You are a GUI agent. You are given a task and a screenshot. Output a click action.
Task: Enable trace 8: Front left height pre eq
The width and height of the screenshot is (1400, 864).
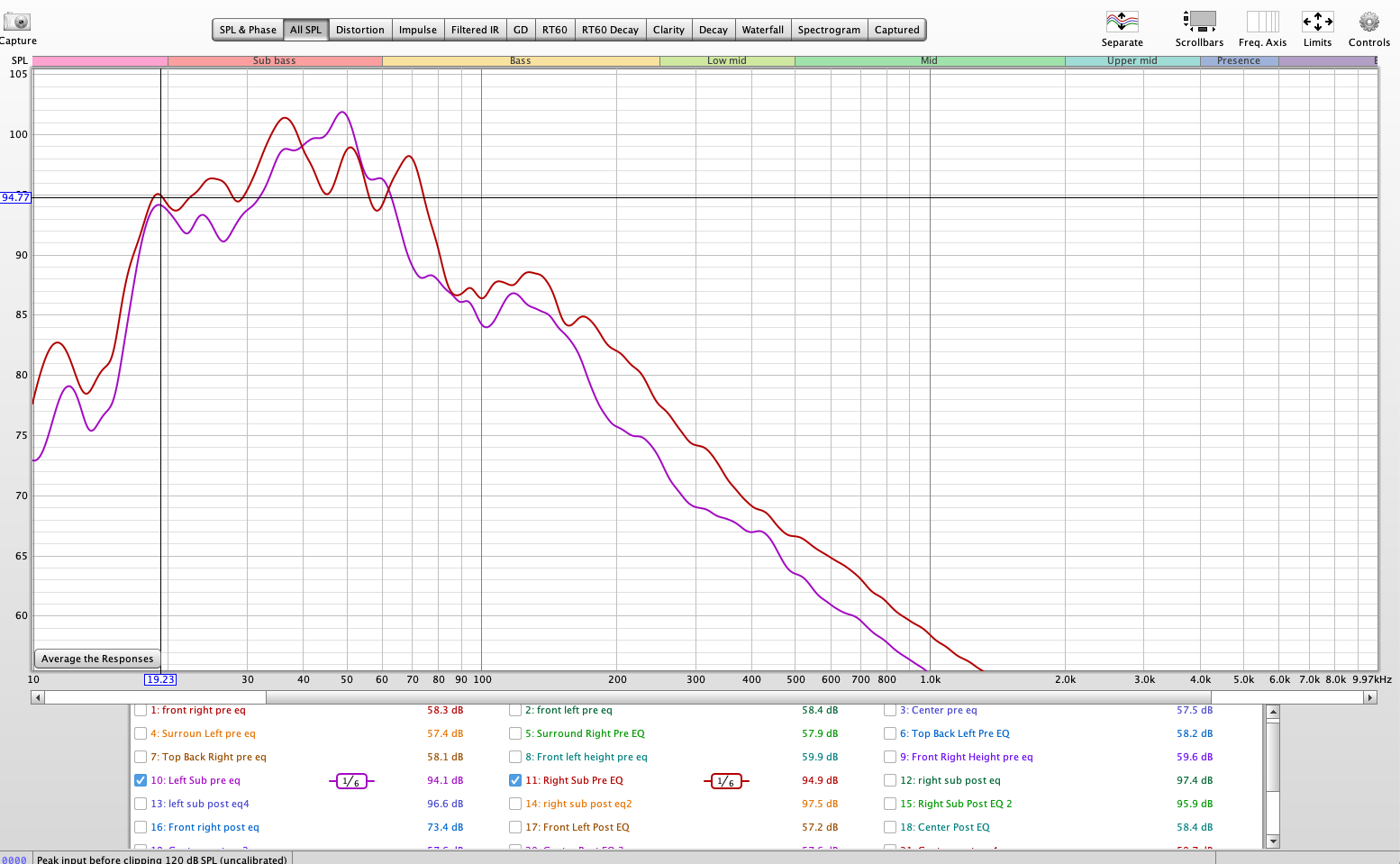pyautogui.click(x=515, y=757)
